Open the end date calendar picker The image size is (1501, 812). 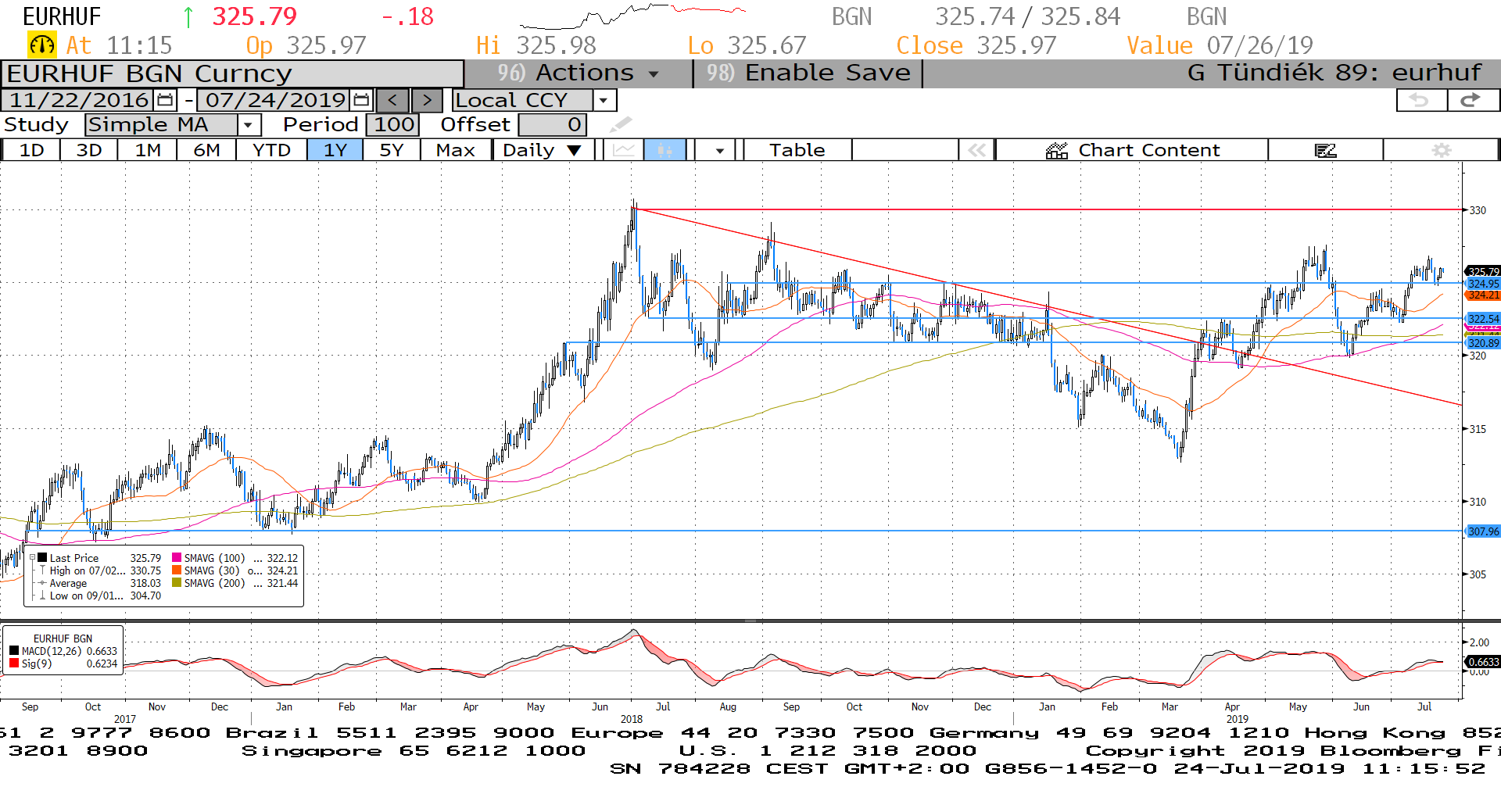pyautogui.click(x=361, y=100)
